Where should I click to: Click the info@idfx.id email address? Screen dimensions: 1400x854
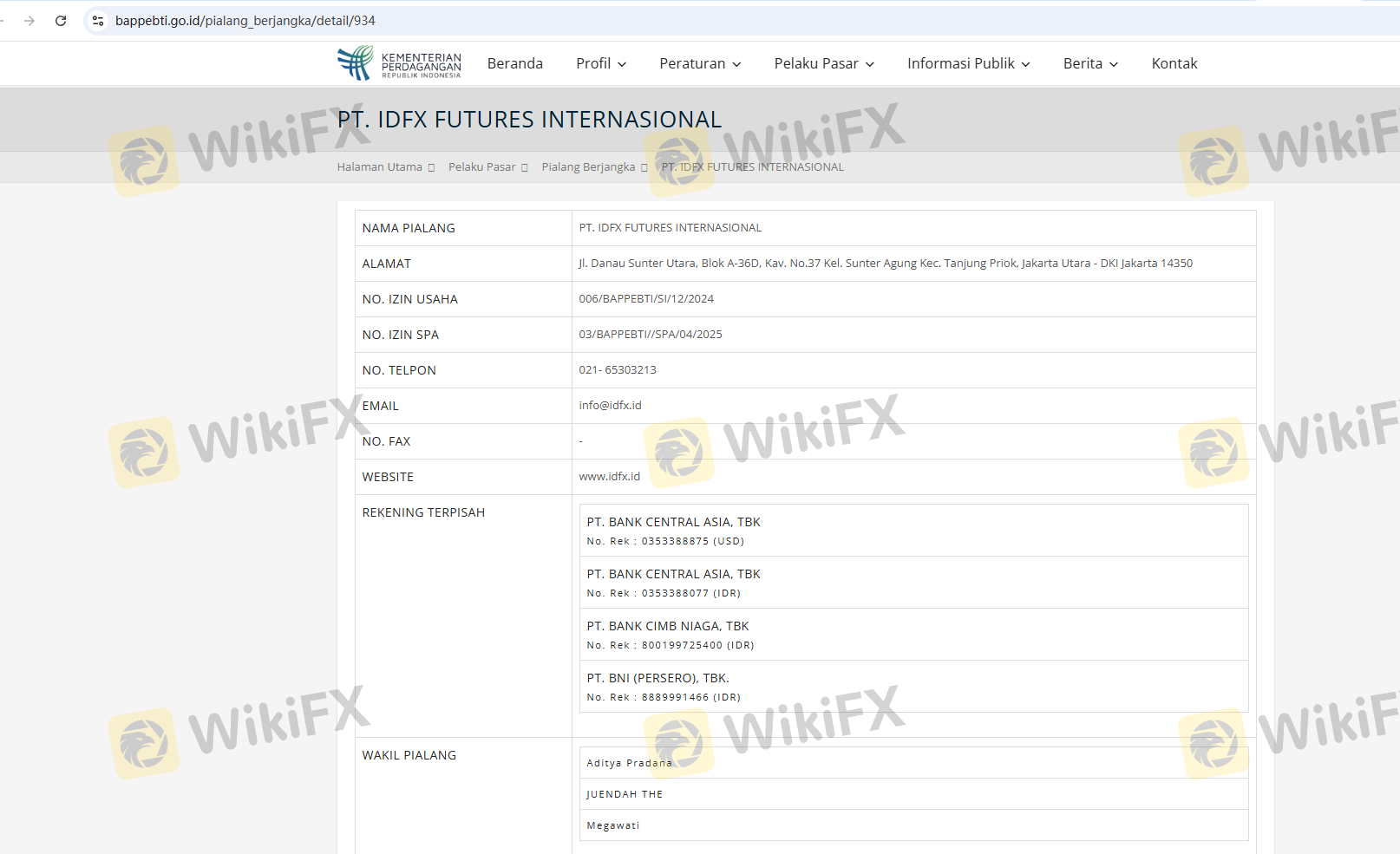tap(611, 406)
